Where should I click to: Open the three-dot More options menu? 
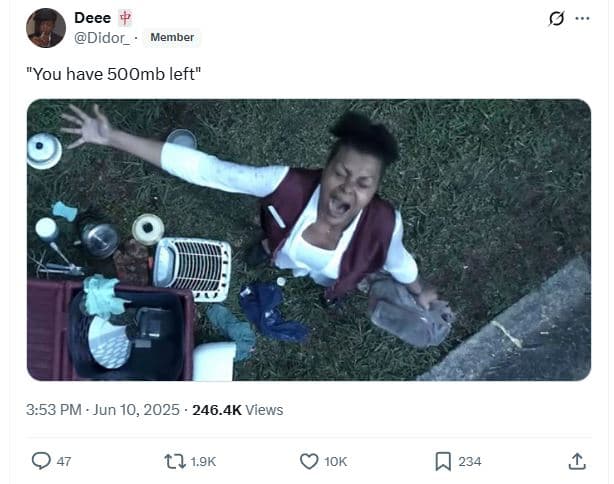[x=583, y=19]
